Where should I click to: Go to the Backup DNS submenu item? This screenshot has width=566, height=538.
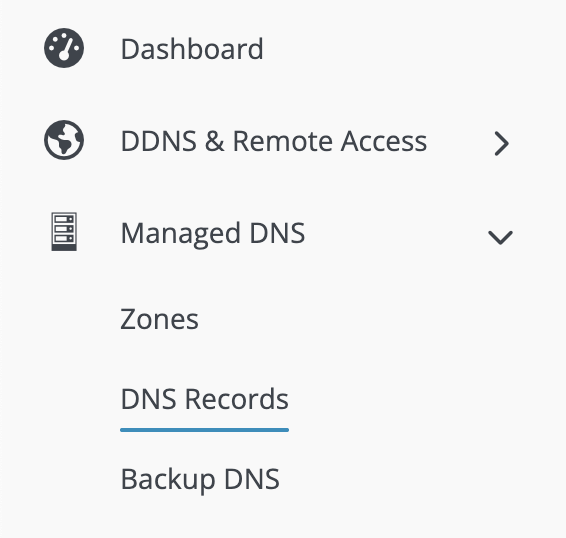click(x=200, y=479)
